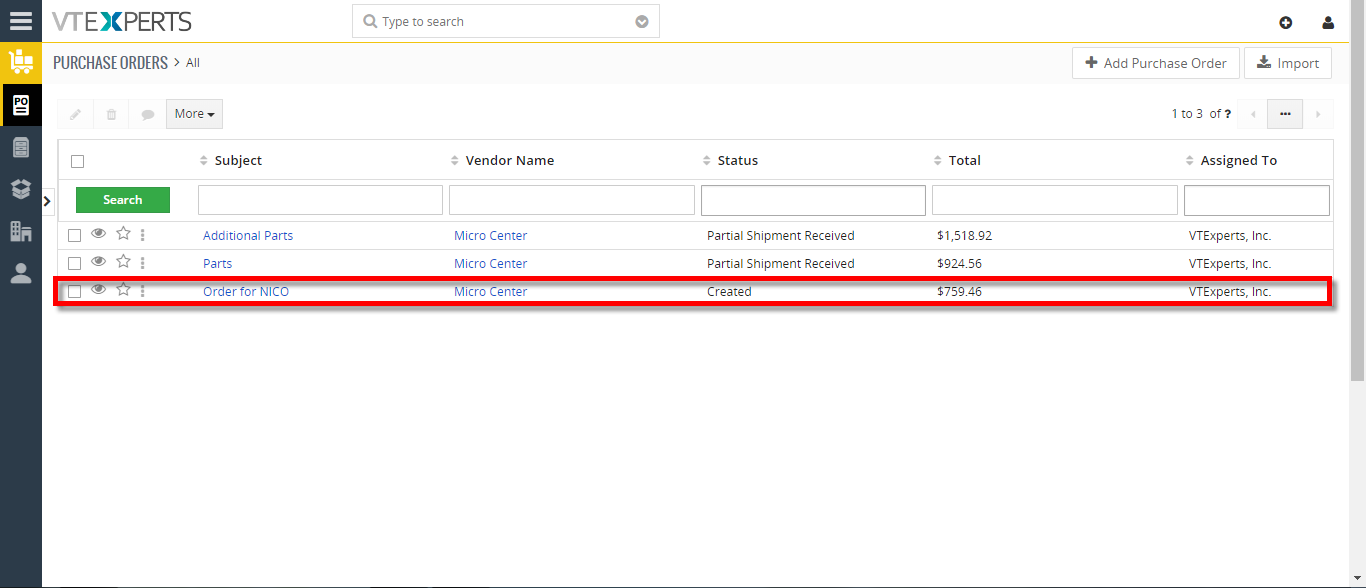Open the calculator-style sidebar module icon
Screen dimensions: 1366x588
click(x=20, y=147)
